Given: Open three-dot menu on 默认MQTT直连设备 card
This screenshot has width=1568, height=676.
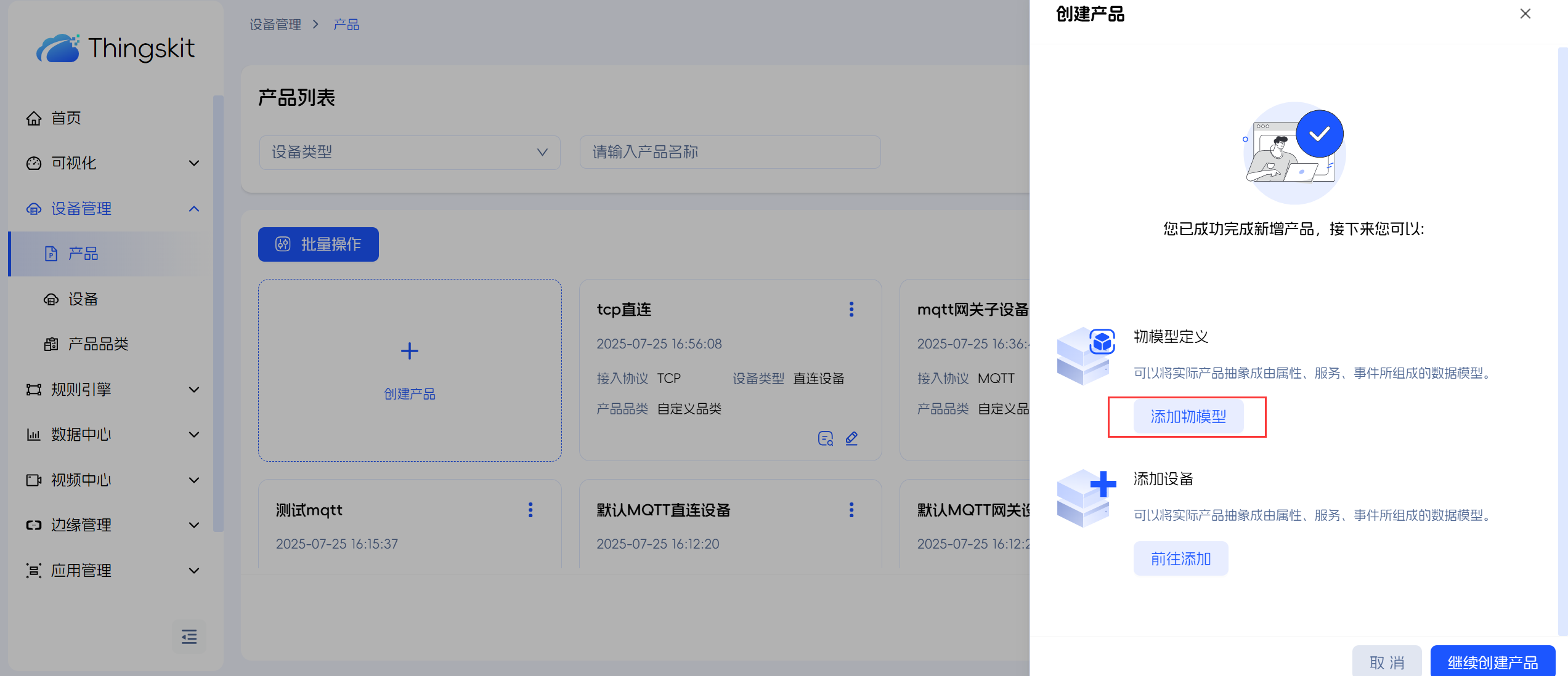Looking at the screenshot, I should pyautogui.click(x=851, y=510).
